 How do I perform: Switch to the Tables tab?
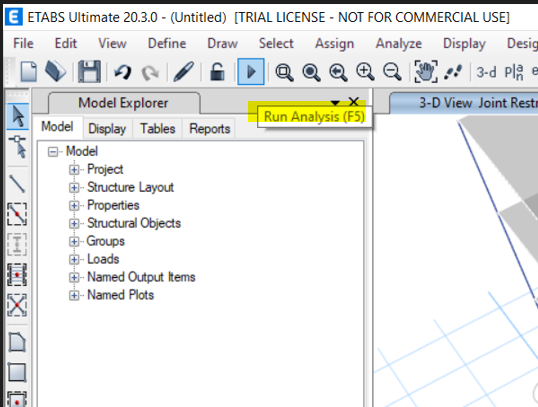[x=157, y=129]
